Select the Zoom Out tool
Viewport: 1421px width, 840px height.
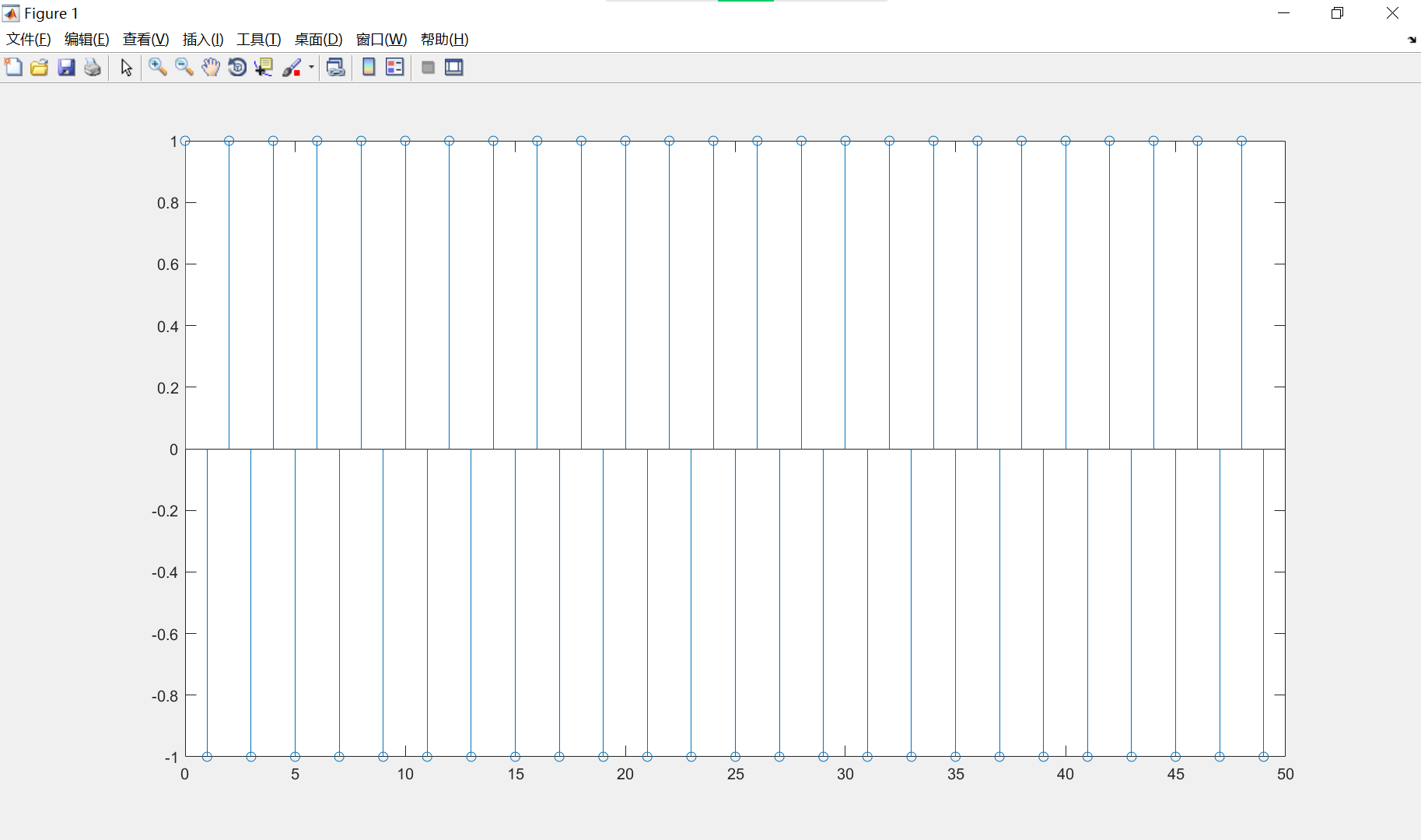click(184, 68)
